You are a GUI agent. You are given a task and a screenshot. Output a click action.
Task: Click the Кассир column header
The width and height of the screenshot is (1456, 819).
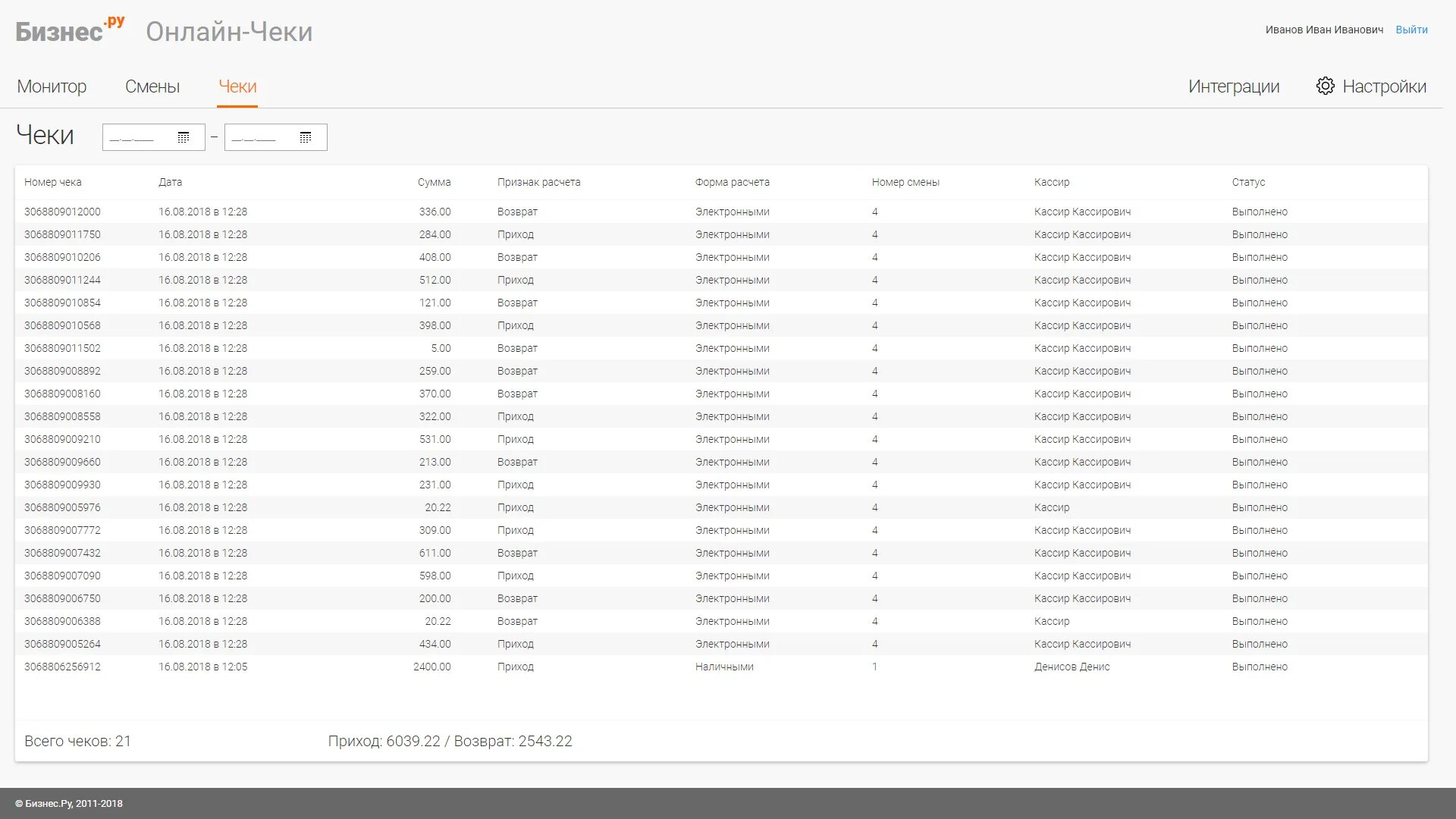click(x=1052, y=182)
